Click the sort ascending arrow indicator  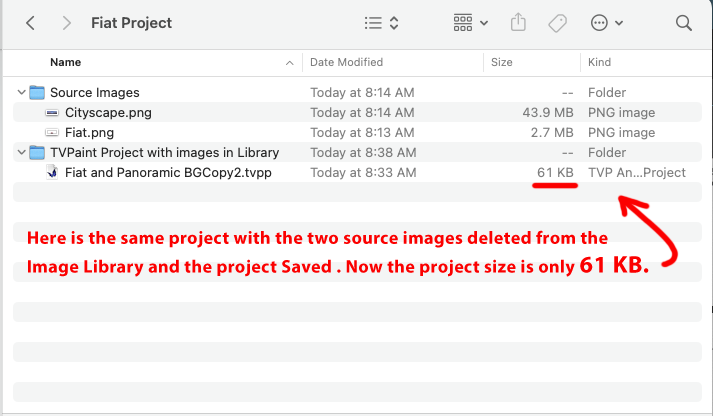click(x=290, y=63)
